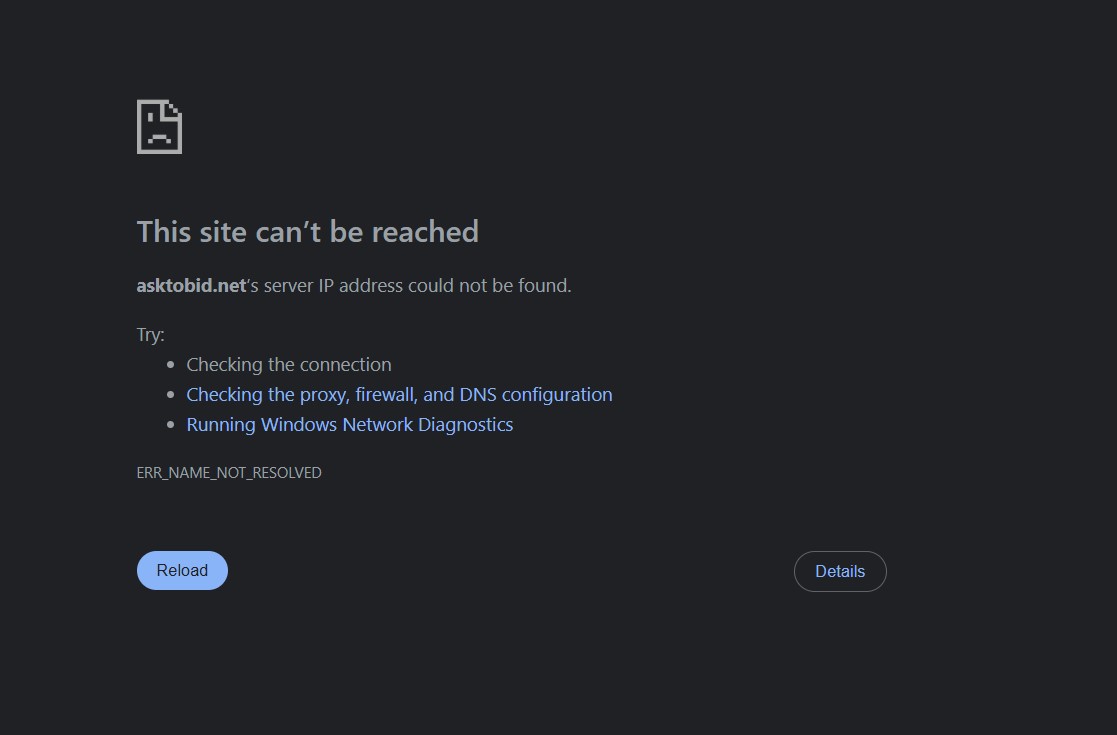Open the proxy, firewall, and DNS configuration link

399,394
